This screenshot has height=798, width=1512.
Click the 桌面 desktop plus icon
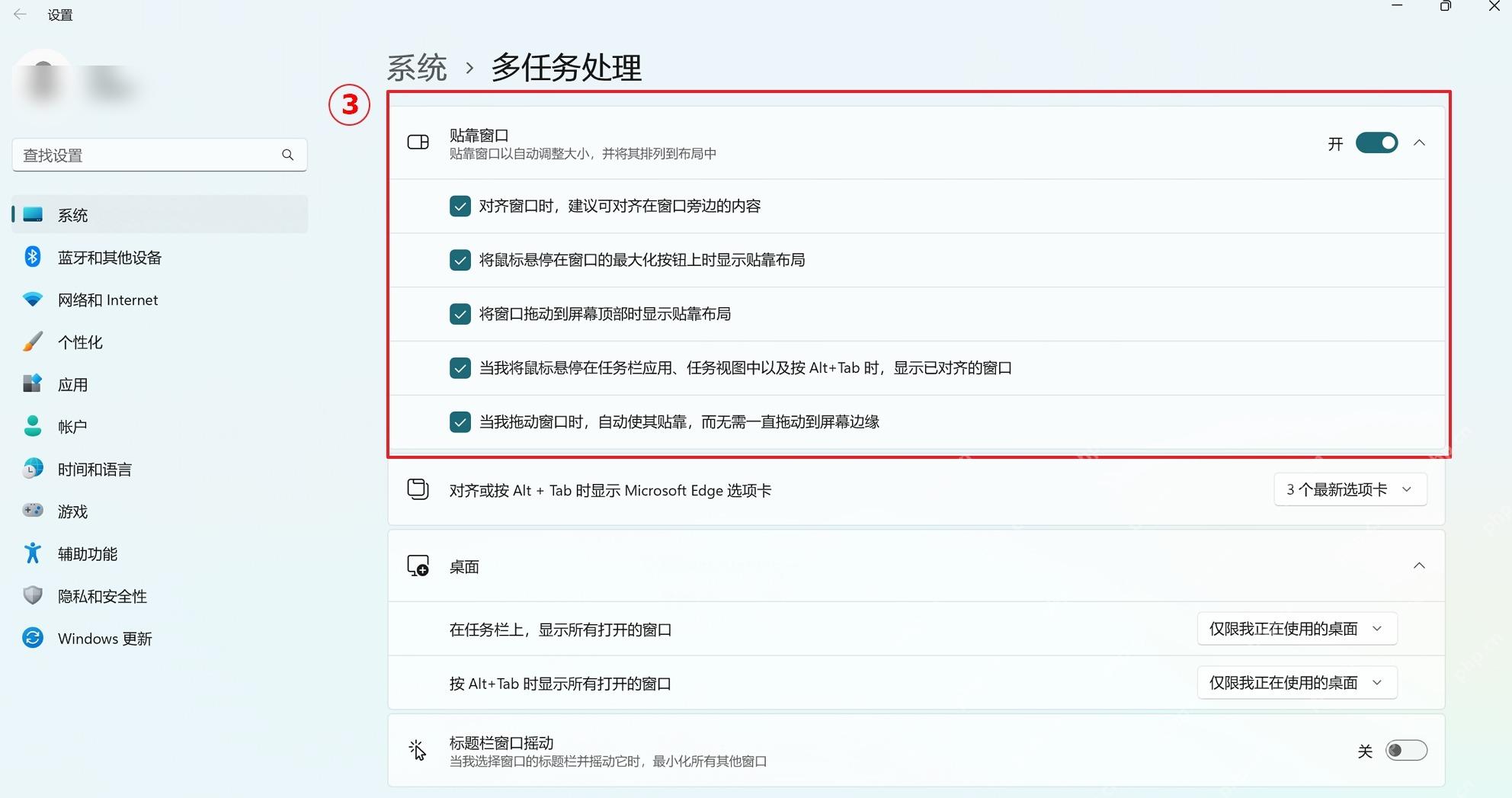pyautogui.click(x=418, y=566)
